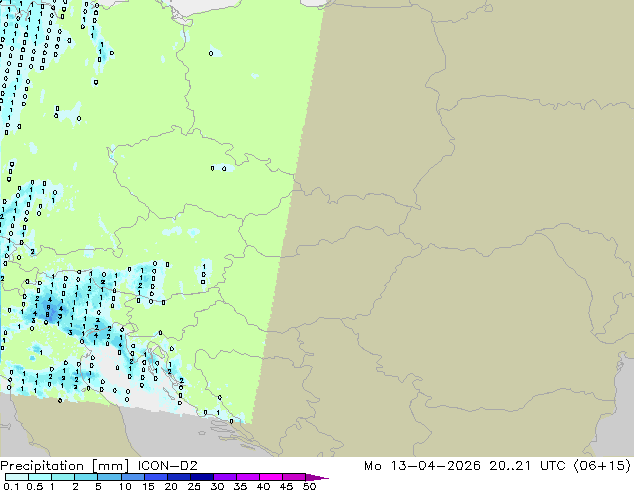The image size is (634, 490).
Task: Click the legend value '50'
Action: point(309,486)
